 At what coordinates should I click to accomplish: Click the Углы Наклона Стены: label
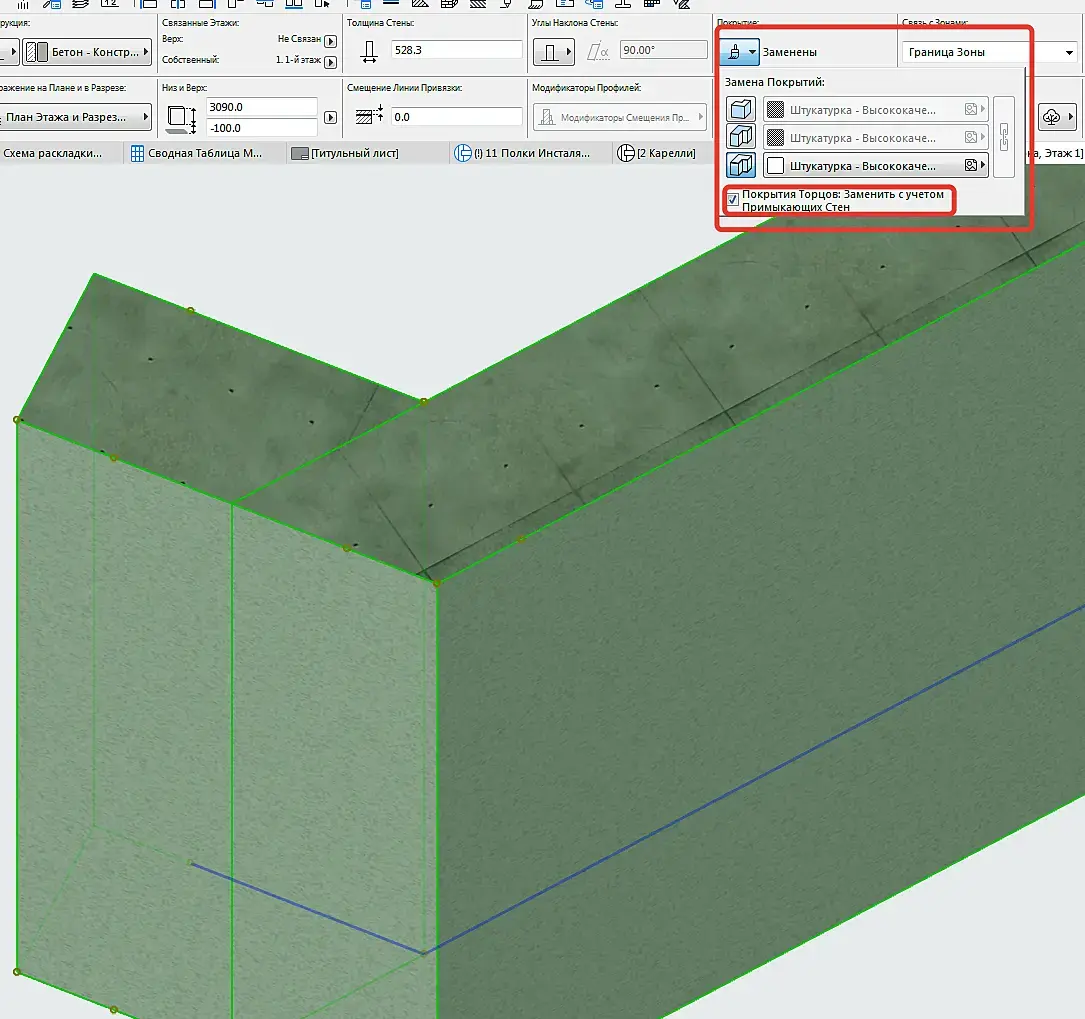(575, 23)
